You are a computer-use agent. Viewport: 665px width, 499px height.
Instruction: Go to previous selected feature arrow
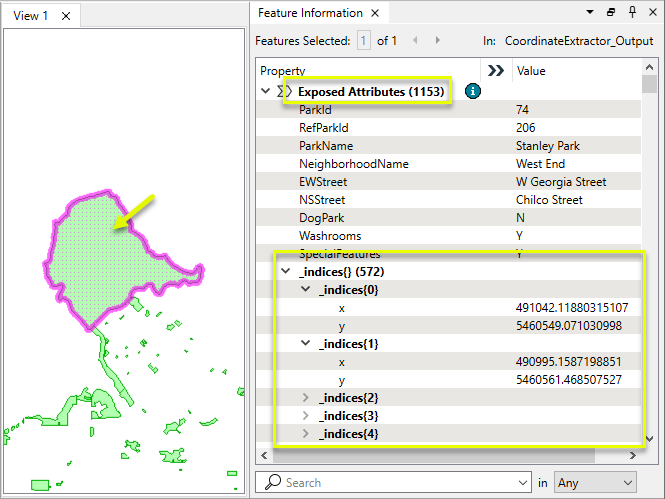(x=414, y=40)
